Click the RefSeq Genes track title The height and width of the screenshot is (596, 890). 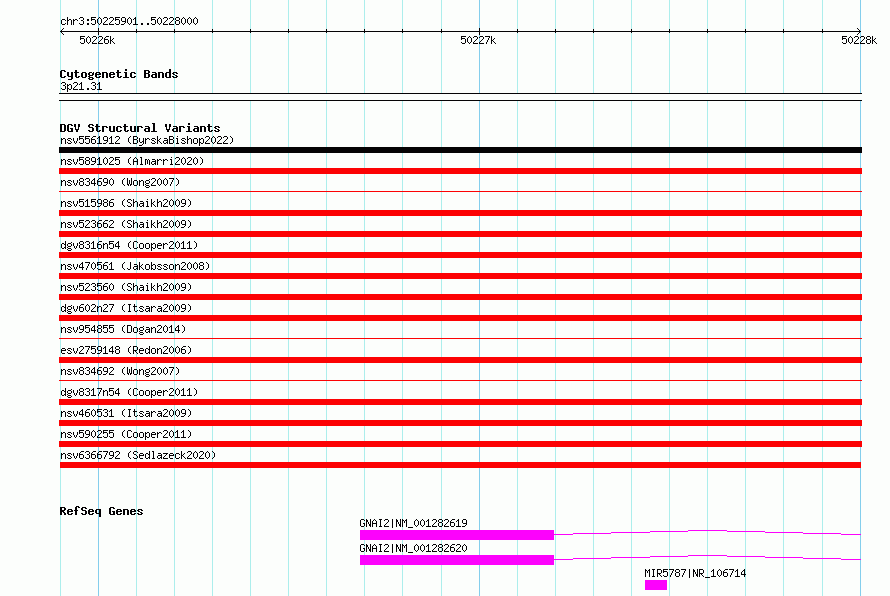(101, 511)
